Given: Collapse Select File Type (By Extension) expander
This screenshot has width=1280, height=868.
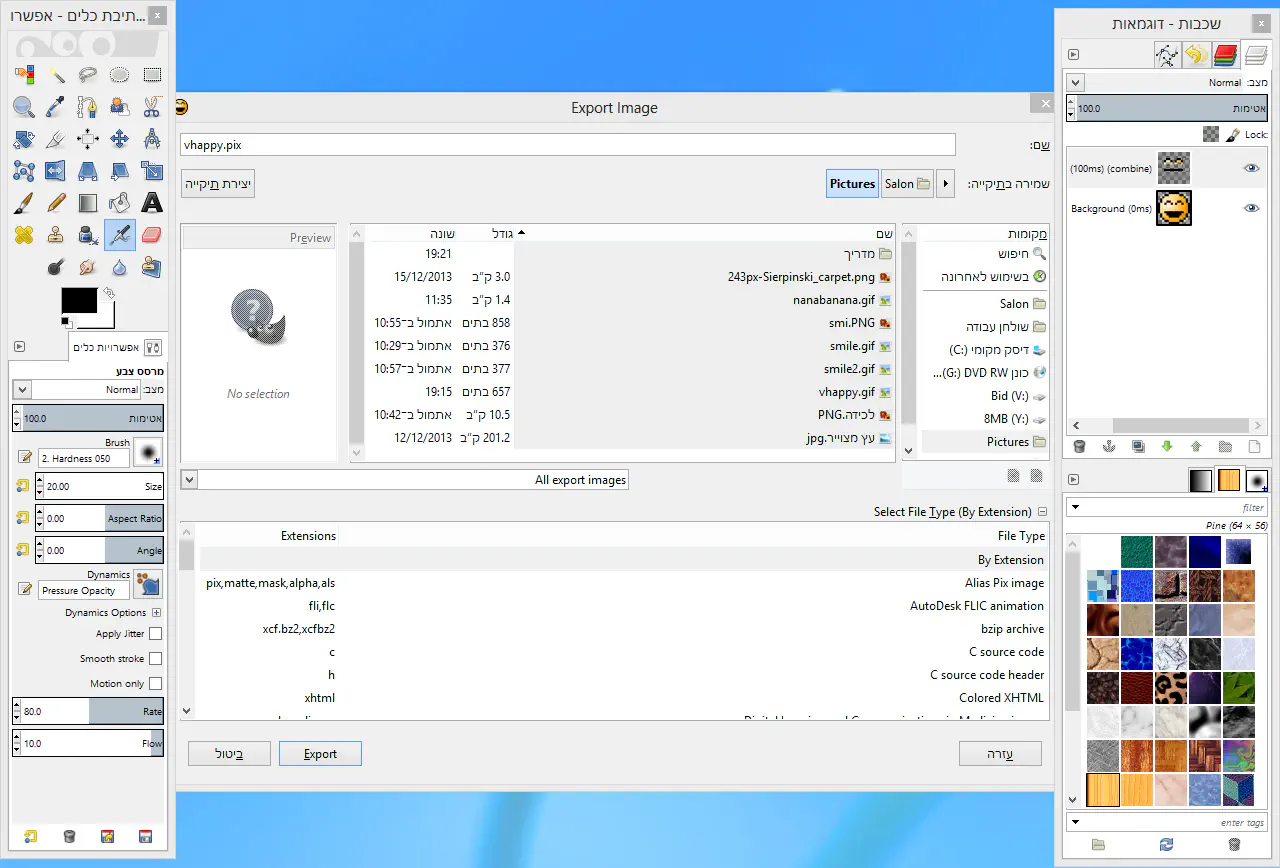Looking at the screenshot, I should pos(1042,512).
